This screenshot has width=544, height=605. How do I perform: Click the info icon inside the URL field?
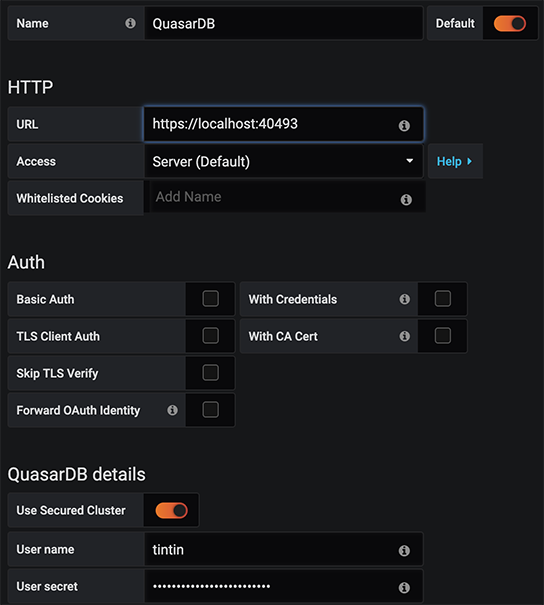[404, 125]
